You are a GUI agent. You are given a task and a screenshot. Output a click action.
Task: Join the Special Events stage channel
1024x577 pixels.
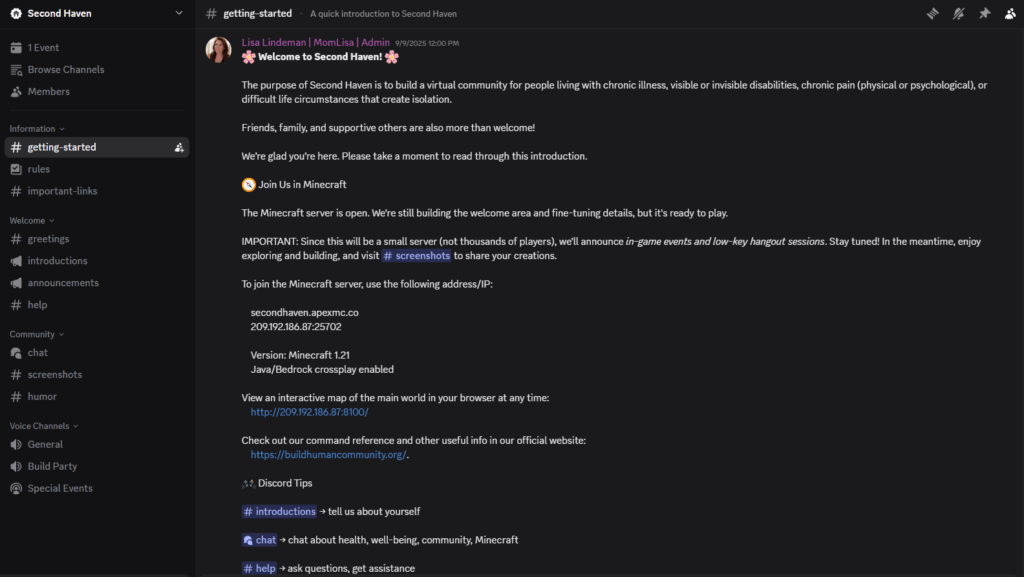tap(60, 488)
